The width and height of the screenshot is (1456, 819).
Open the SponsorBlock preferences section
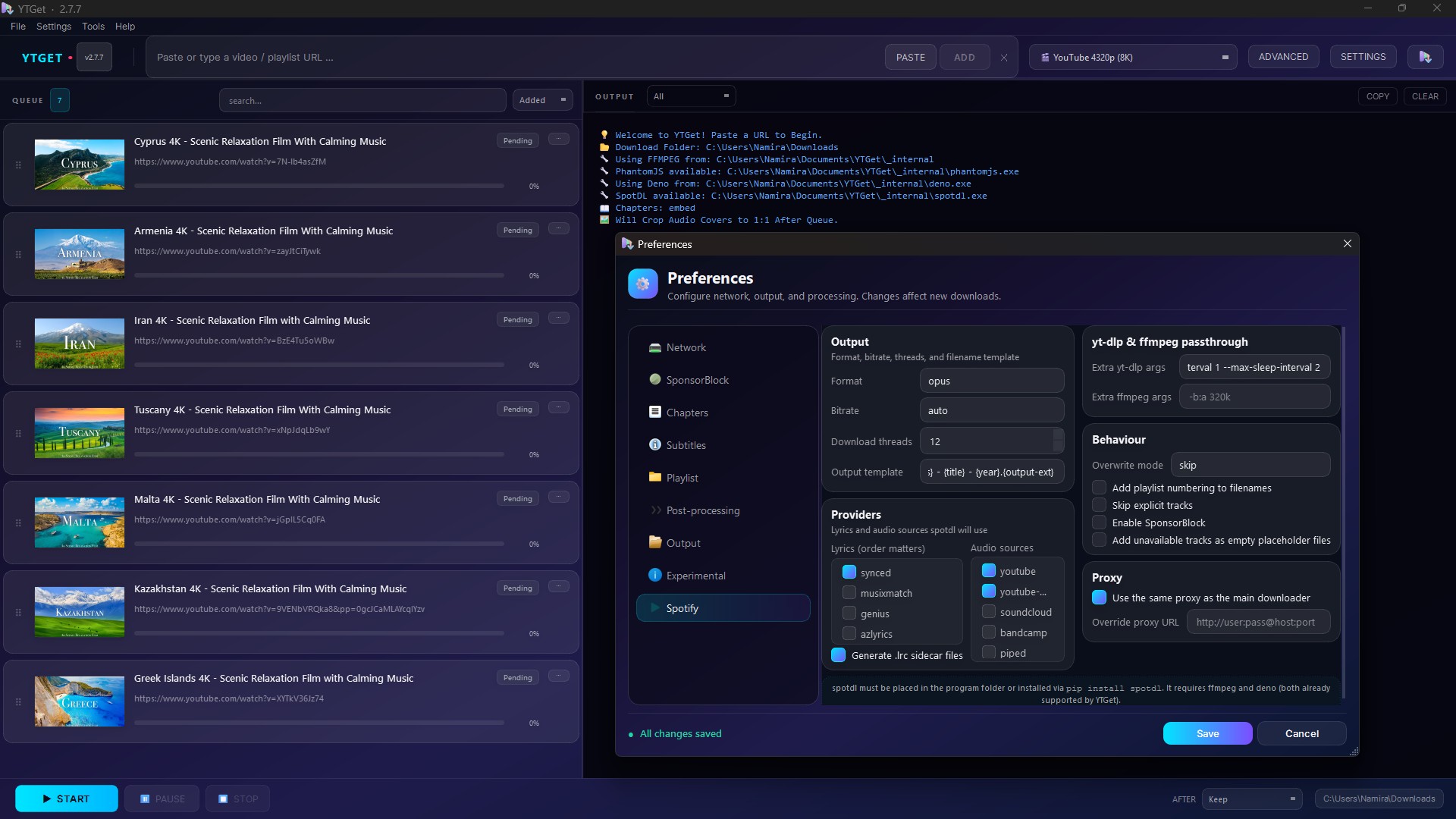tap(723, 380)
